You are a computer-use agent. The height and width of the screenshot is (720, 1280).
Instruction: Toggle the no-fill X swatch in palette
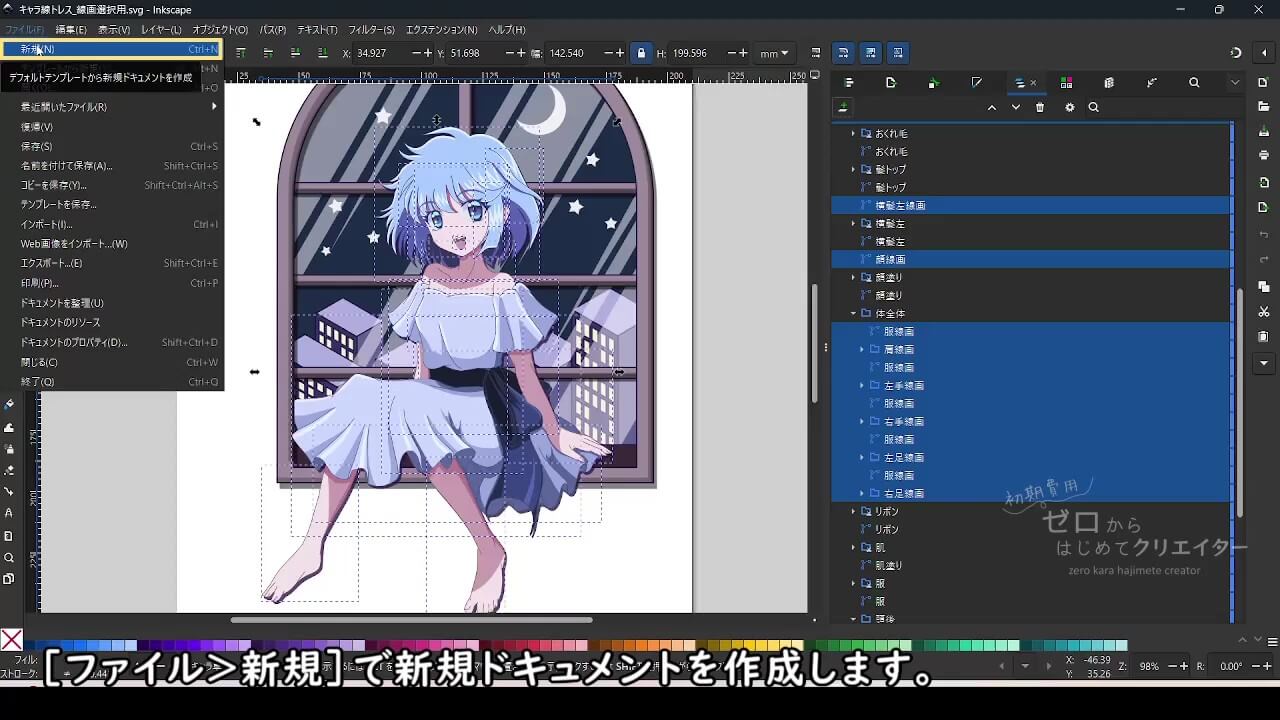tap(11, 640)
